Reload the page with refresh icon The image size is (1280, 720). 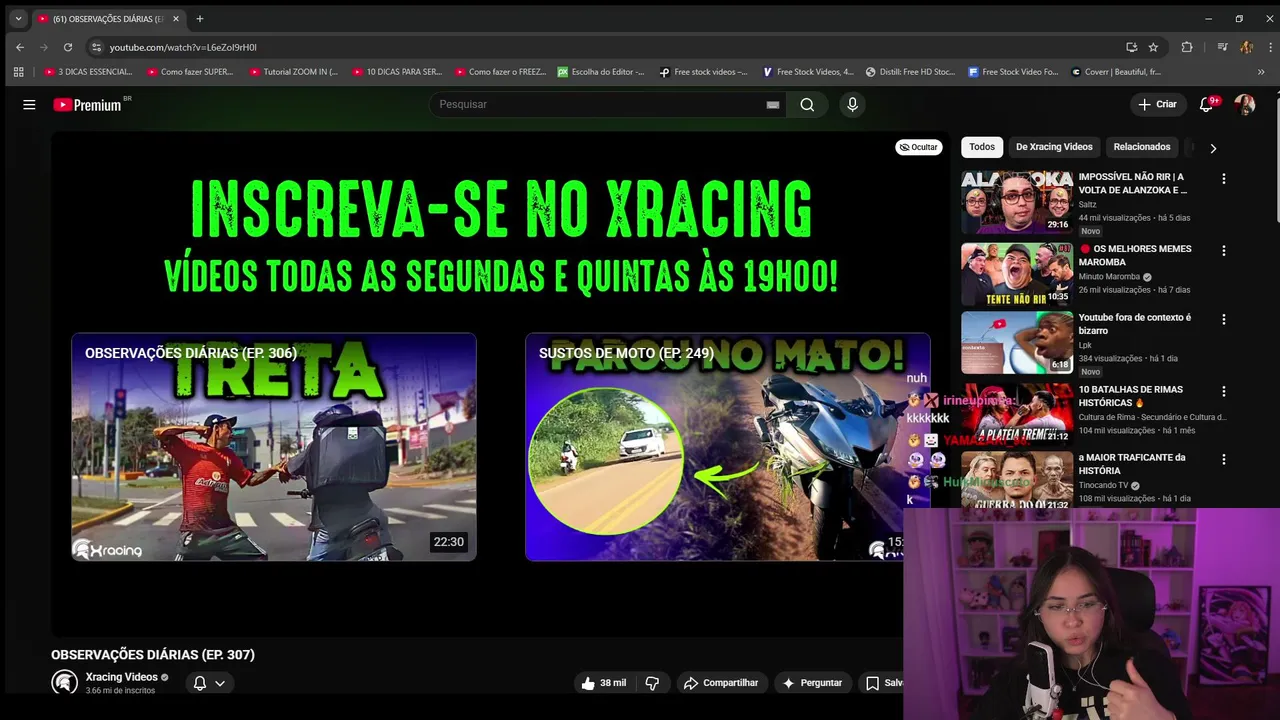[68, 47]
